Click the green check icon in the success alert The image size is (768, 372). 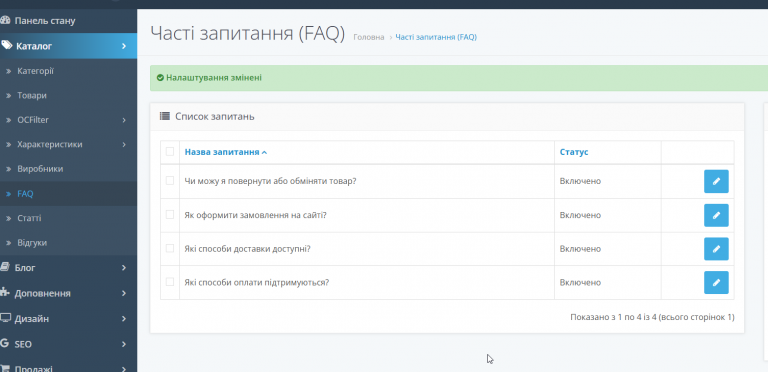click(160, 77)
